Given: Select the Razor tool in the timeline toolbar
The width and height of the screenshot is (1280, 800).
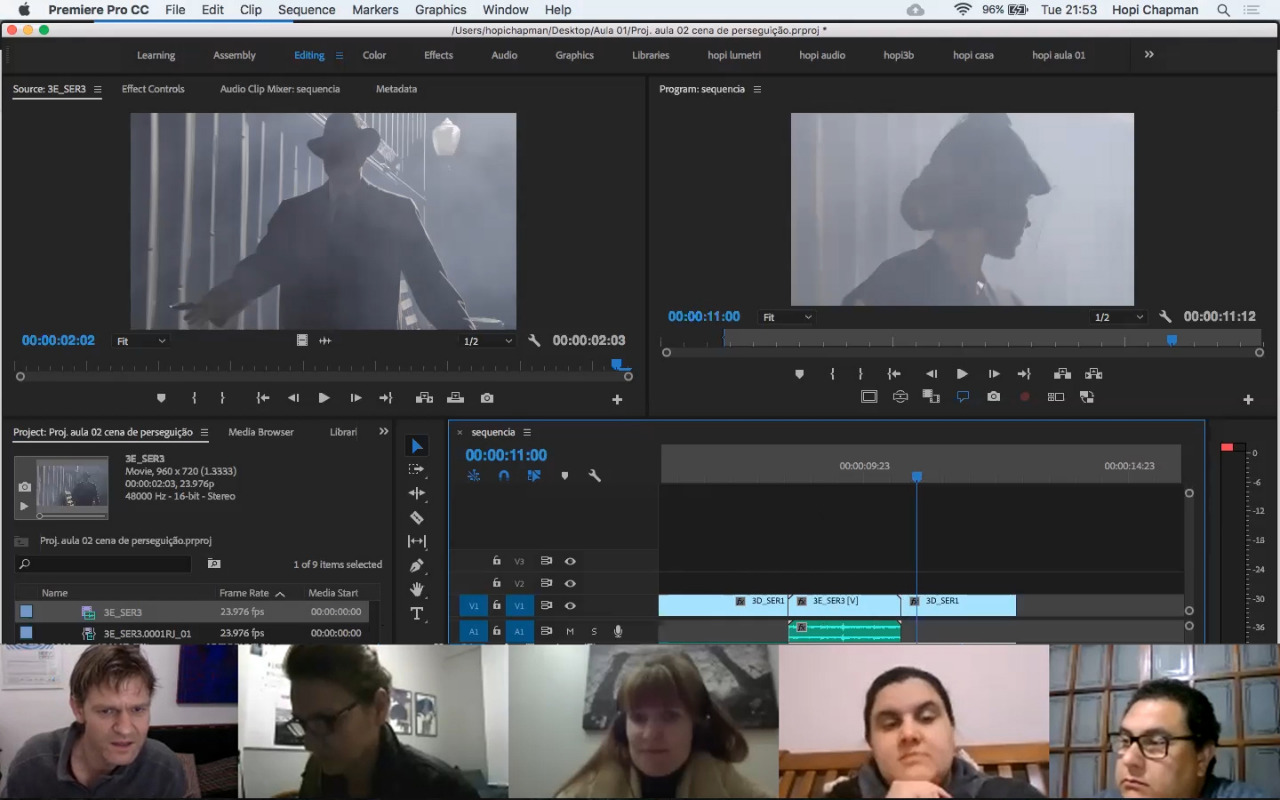Looking at the screenshot, I should point(417,518).
